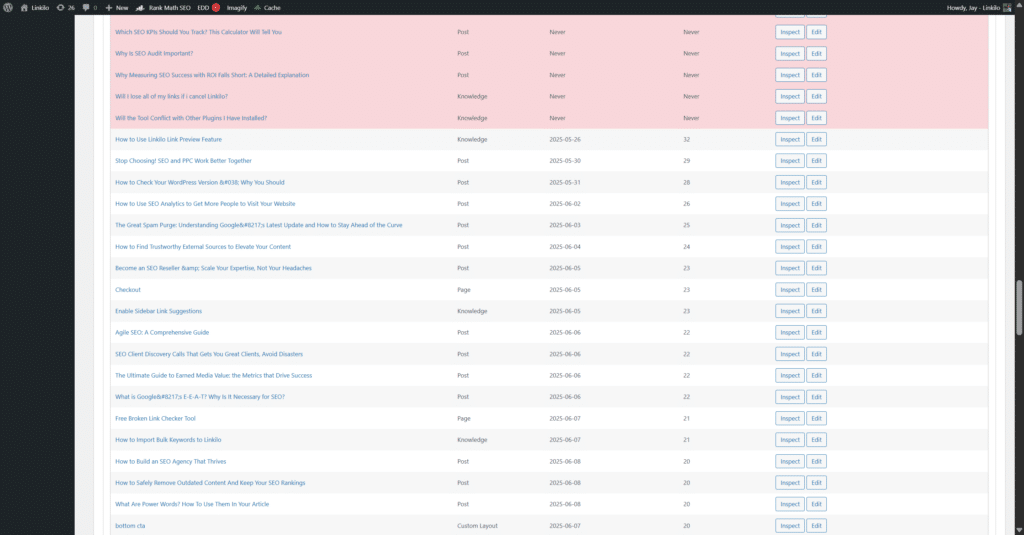
Task: Edit 'Enable Sidebar Link Suggestions' row
Action: (x=816, y=311)
